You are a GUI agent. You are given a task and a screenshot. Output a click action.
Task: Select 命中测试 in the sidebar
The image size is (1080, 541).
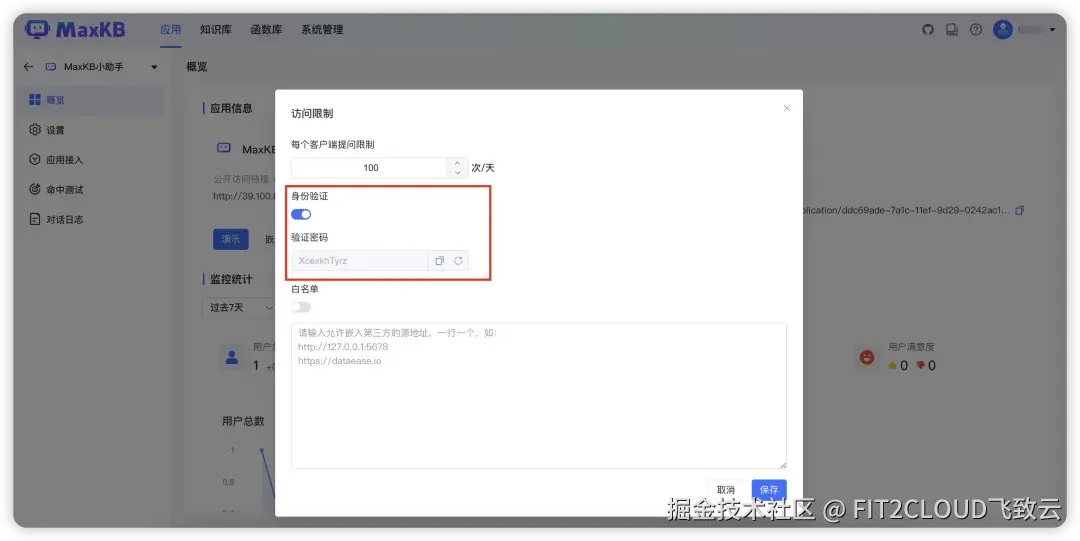pyautogui.click(x=92, y=190)
